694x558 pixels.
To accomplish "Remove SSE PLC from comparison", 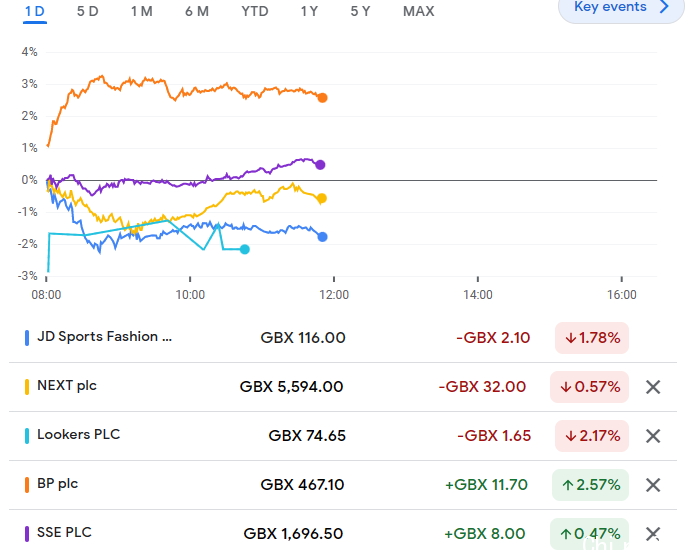I will [x=653, y=534].
